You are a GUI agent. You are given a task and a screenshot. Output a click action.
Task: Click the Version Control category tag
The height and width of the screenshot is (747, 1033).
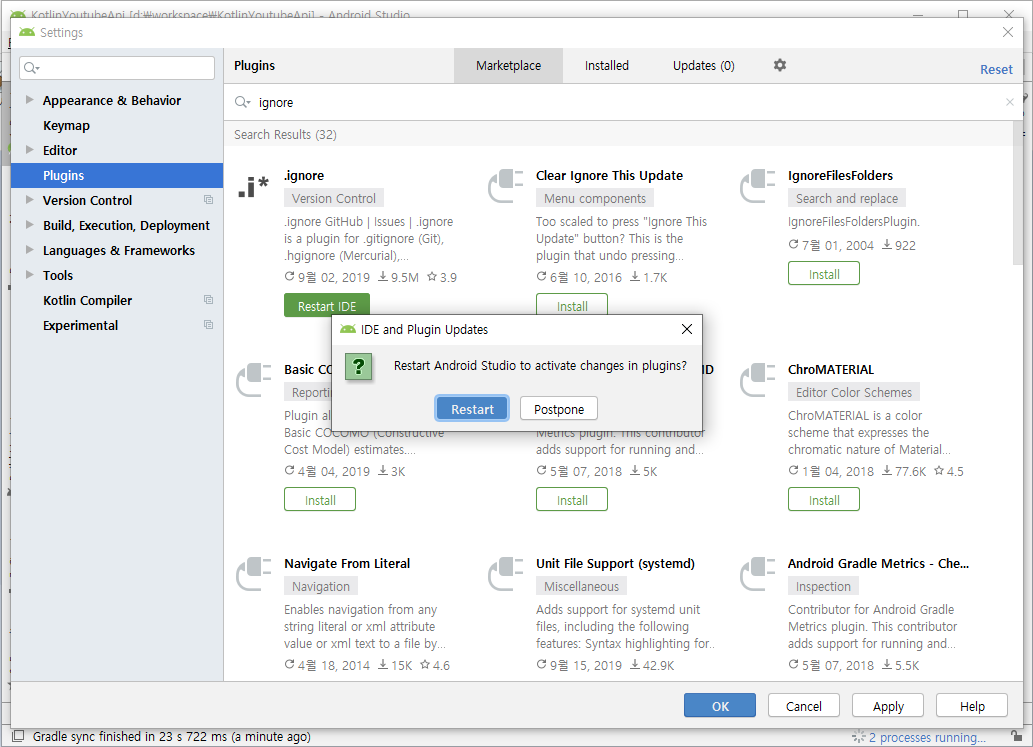333,198
